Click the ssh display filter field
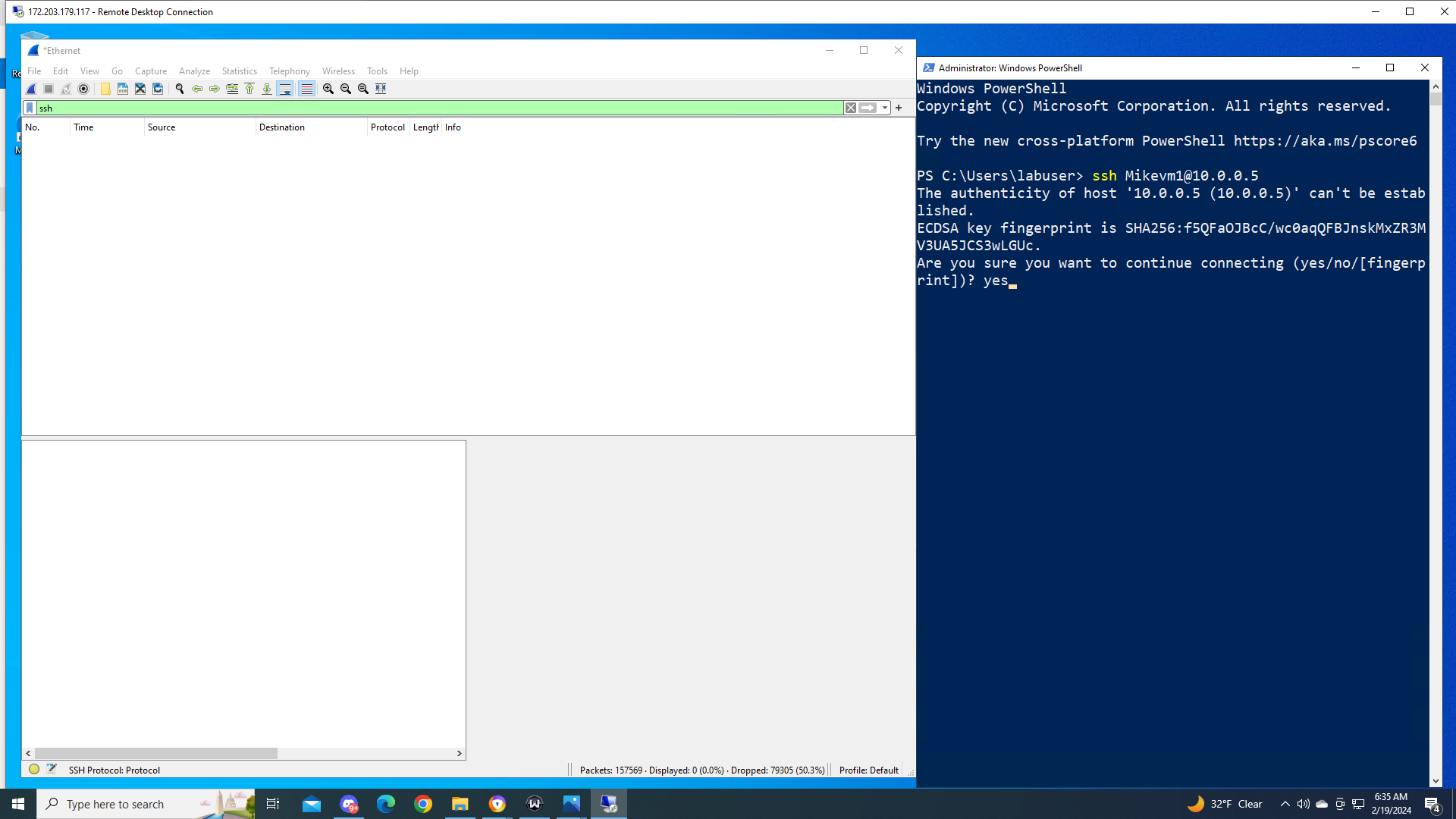This screenshot has height=819, width=1456. [440, 108]
